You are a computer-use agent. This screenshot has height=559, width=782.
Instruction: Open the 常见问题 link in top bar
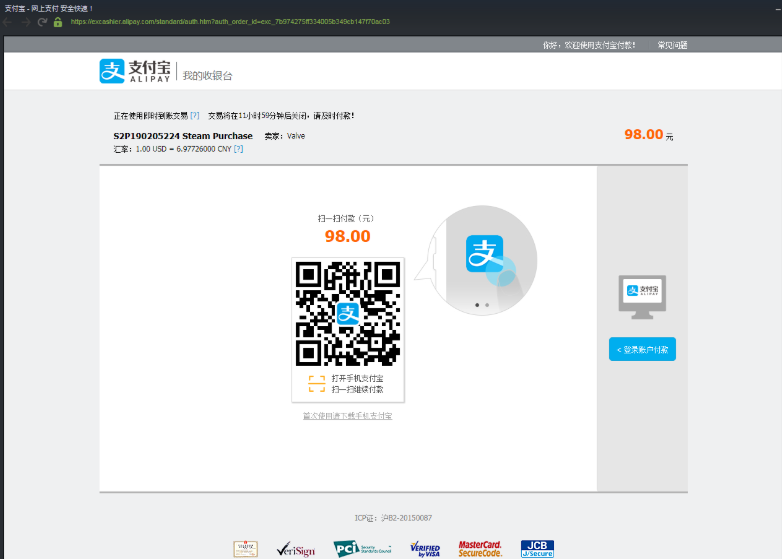(x=672, y=45)
